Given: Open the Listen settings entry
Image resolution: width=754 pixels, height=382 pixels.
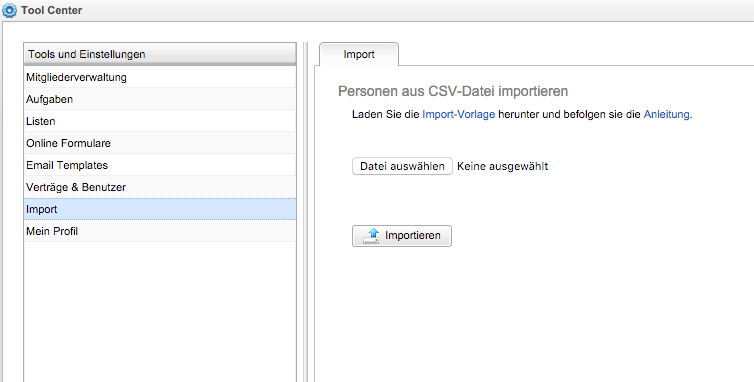Looking at the screenshot, I should (160, 121).
